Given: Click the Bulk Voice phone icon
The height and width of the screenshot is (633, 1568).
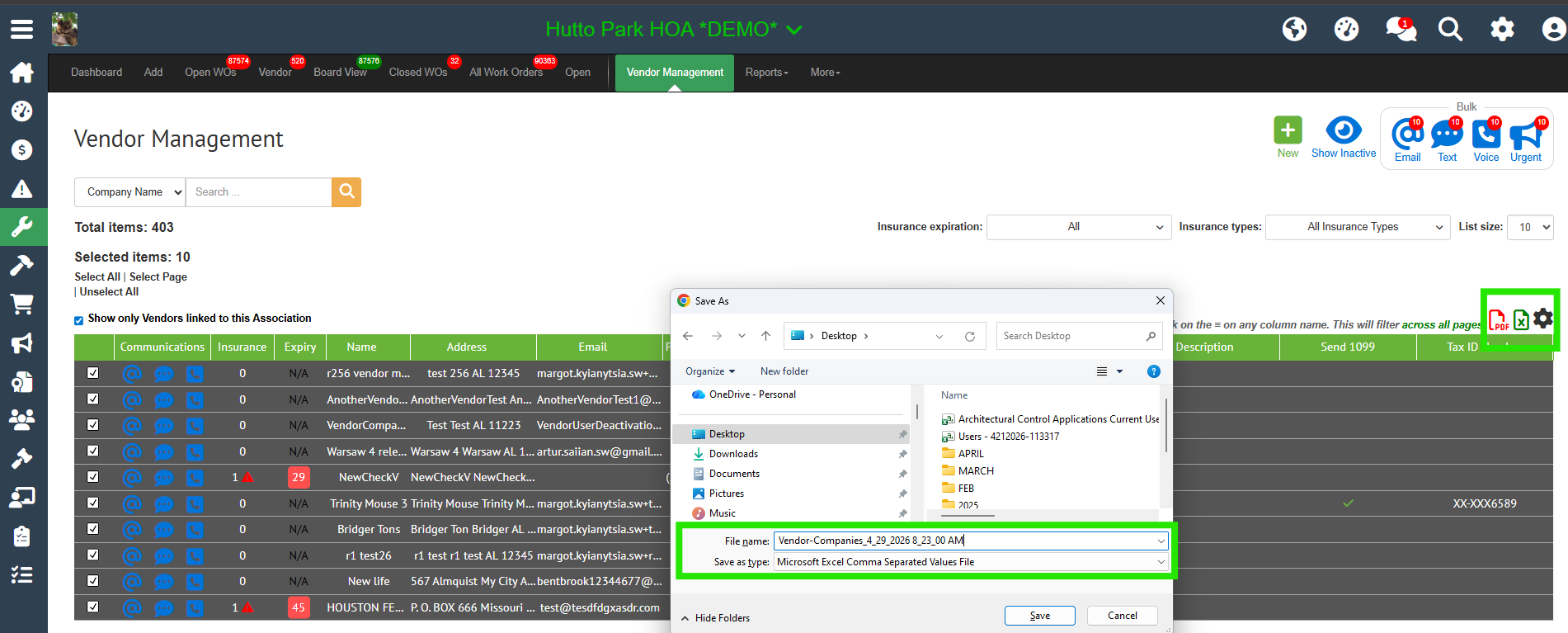Looking at the screenshot, I should [1486, 134].
